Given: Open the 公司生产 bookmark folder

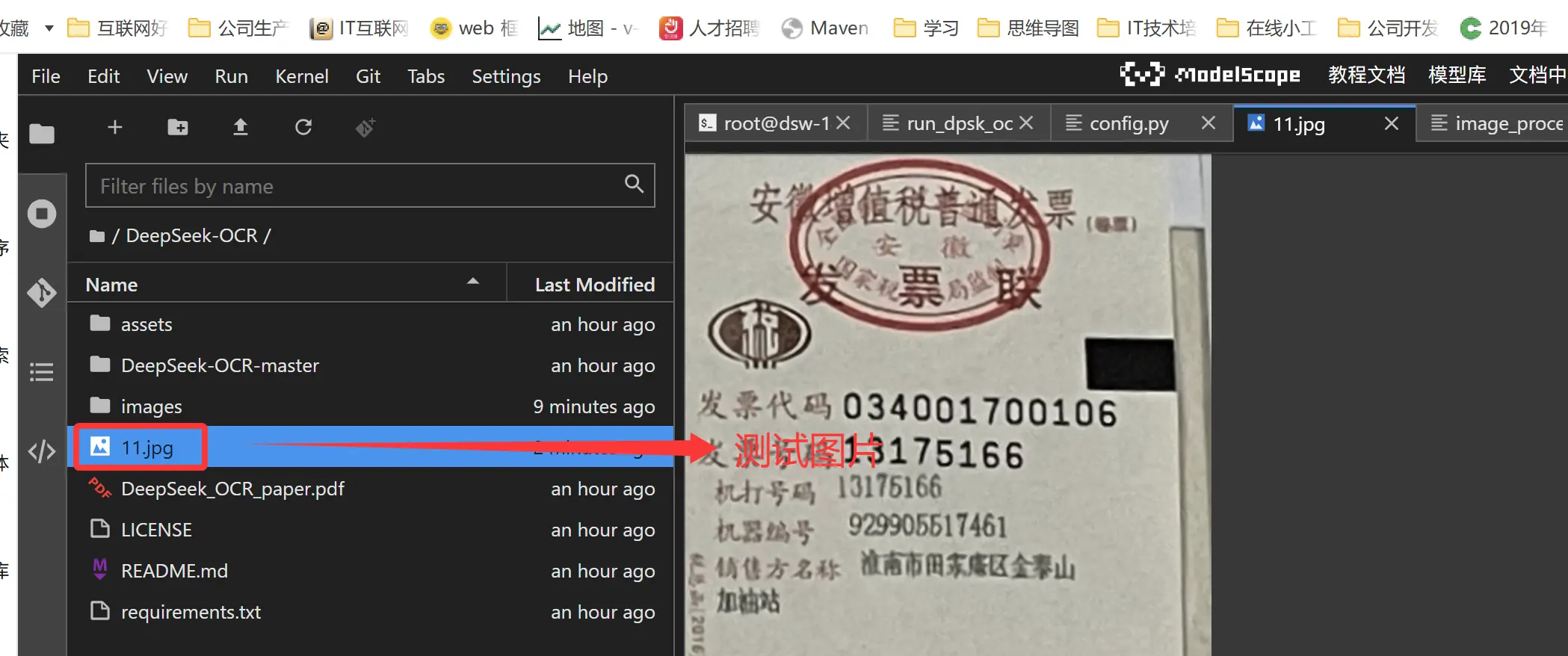Looking at the screenshot, I should click(x=238, y=28).
